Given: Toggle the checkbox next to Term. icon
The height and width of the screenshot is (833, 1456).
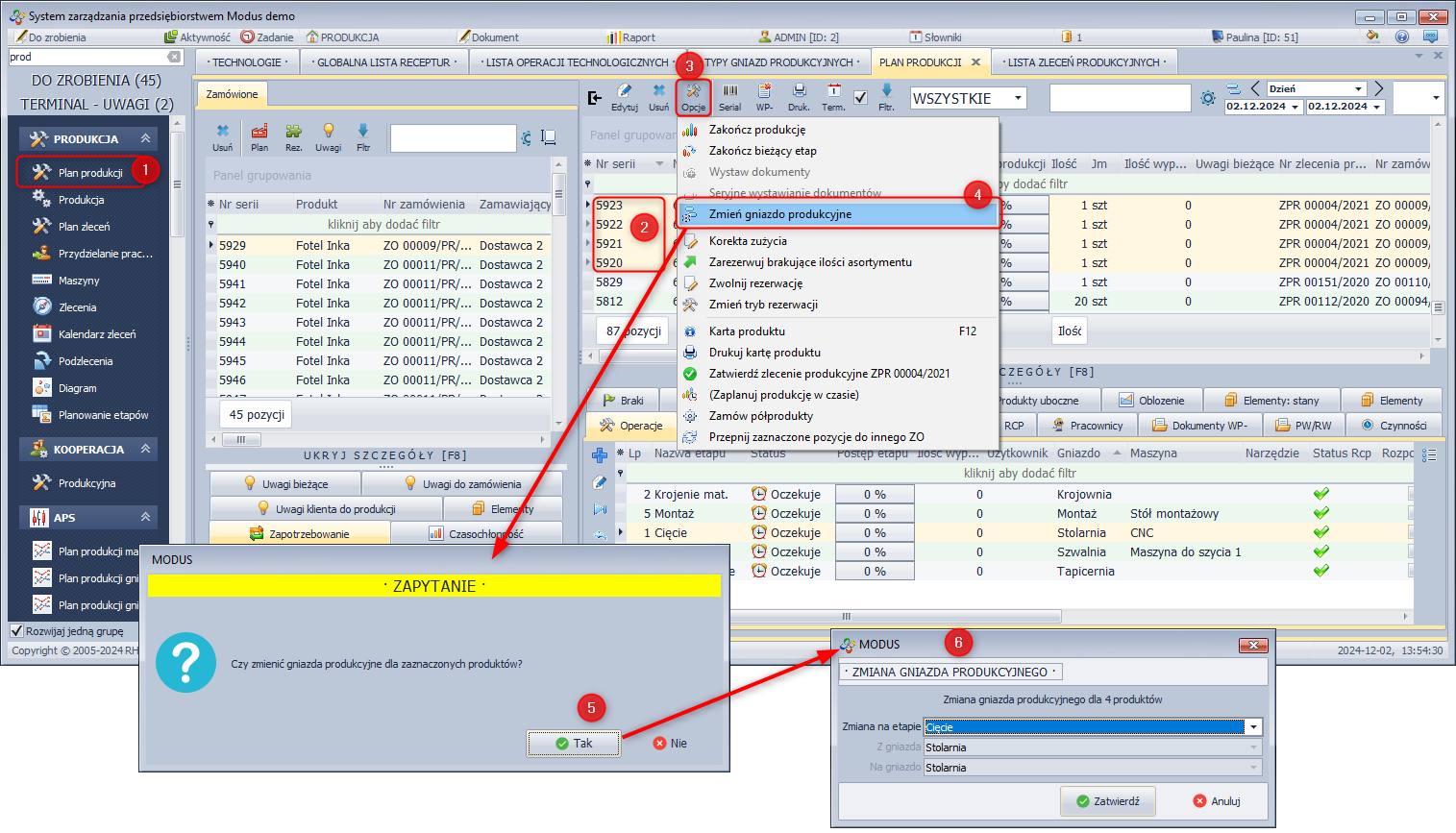Looking at the screenshot, I should 860,97.
